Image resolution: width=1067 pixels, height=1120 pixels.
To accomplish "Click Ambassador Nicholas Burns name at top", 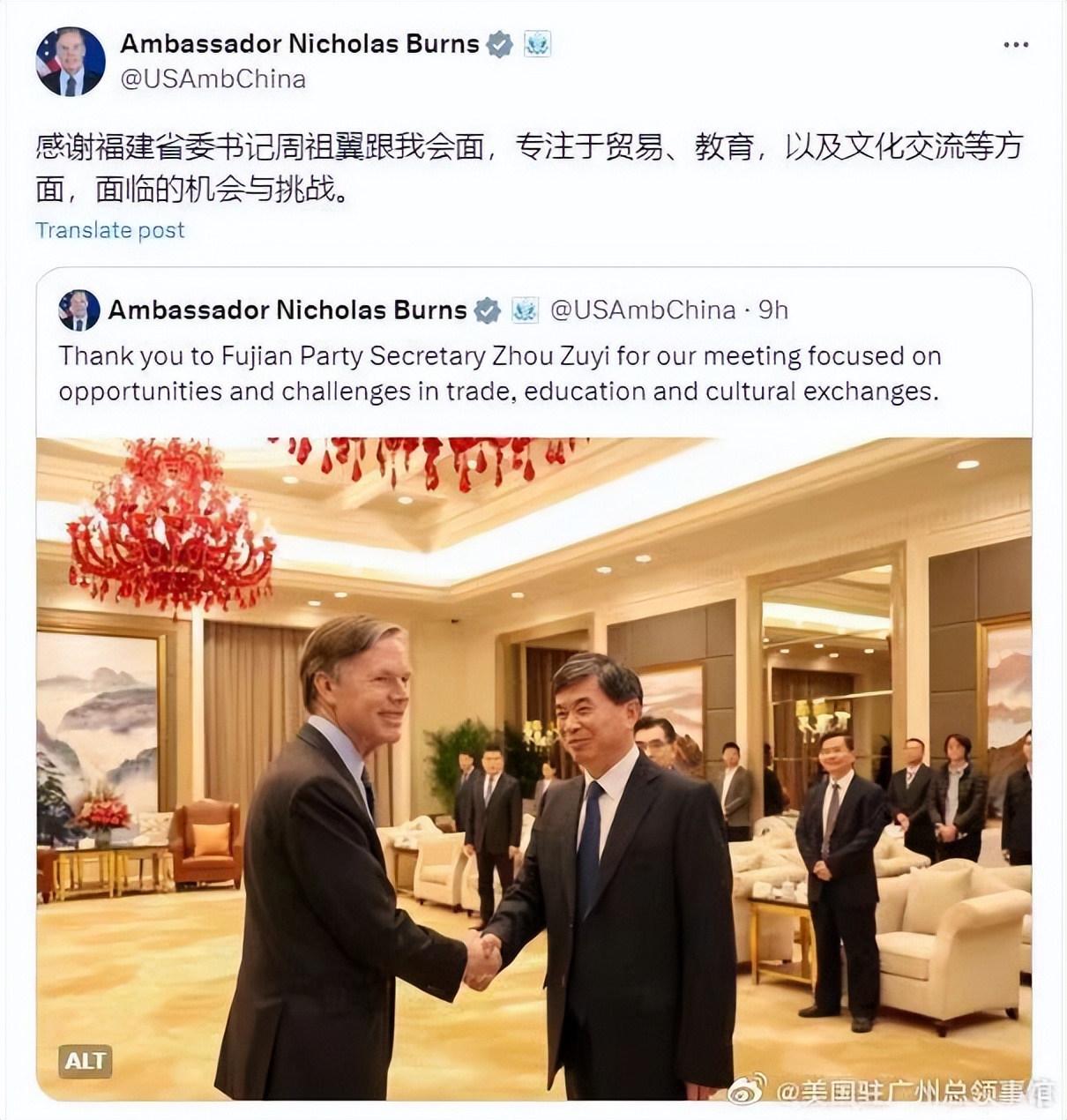I will [x=300, y=43].
